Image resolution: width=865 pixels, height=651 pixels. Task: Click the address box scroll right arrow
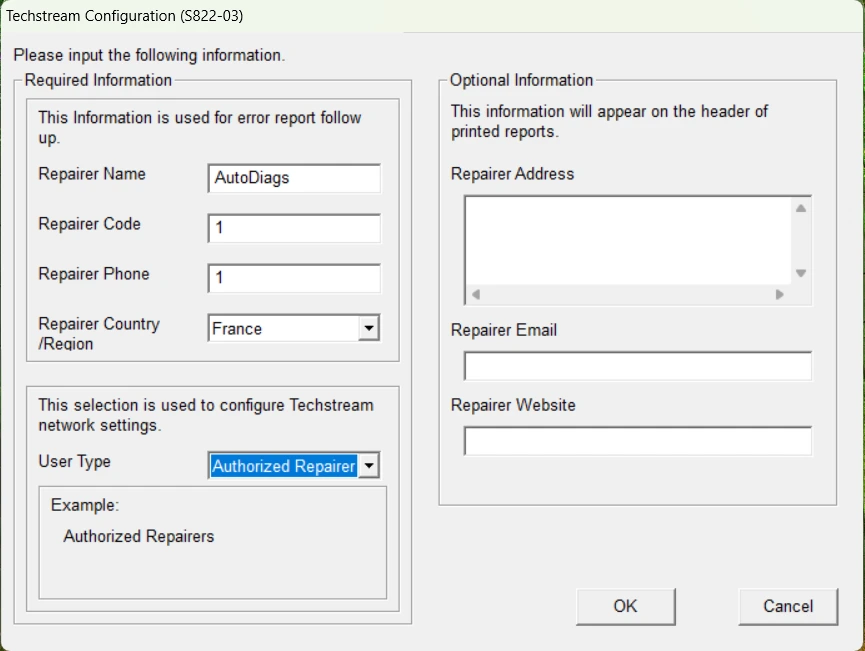(x=779, y=295)
